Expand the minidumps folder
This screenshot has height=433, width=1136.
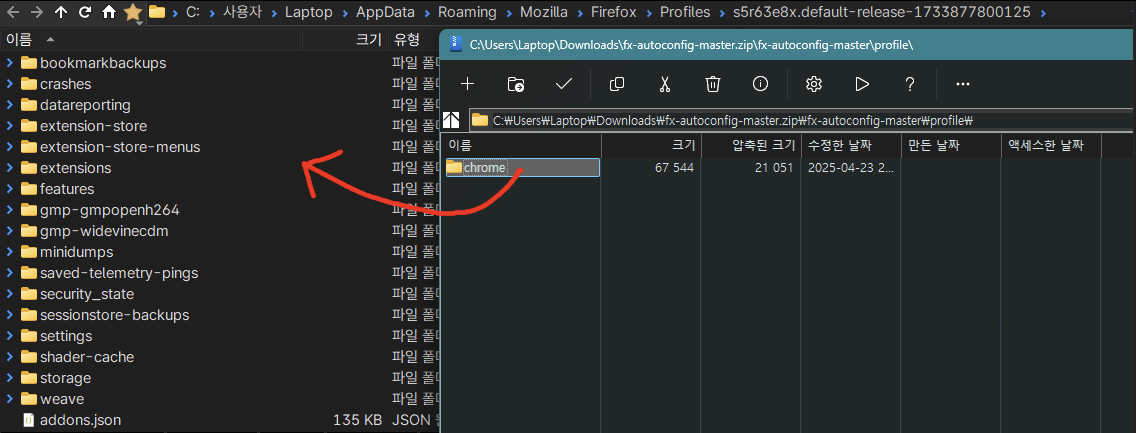click(x=9, y=252)
